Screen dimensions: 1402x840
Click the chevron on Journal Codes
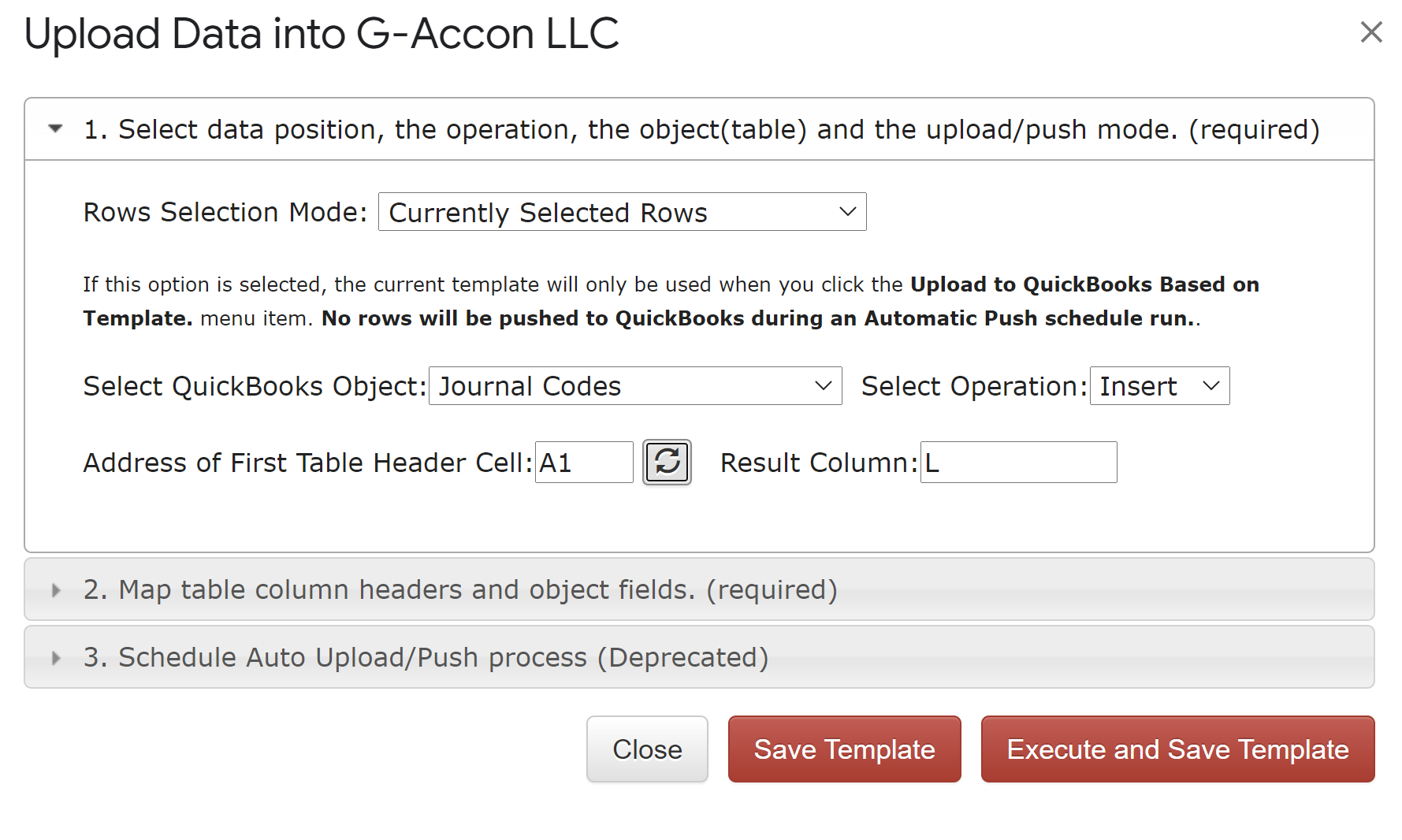pyautogui.click(x=823, y=386)
